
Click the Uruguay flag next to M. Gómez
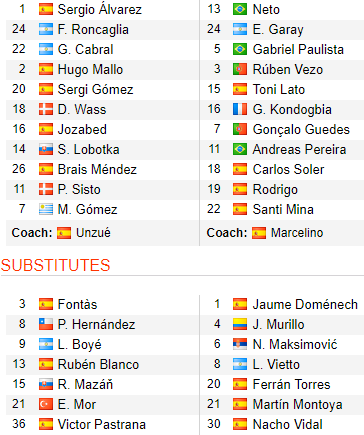(46, 209)
